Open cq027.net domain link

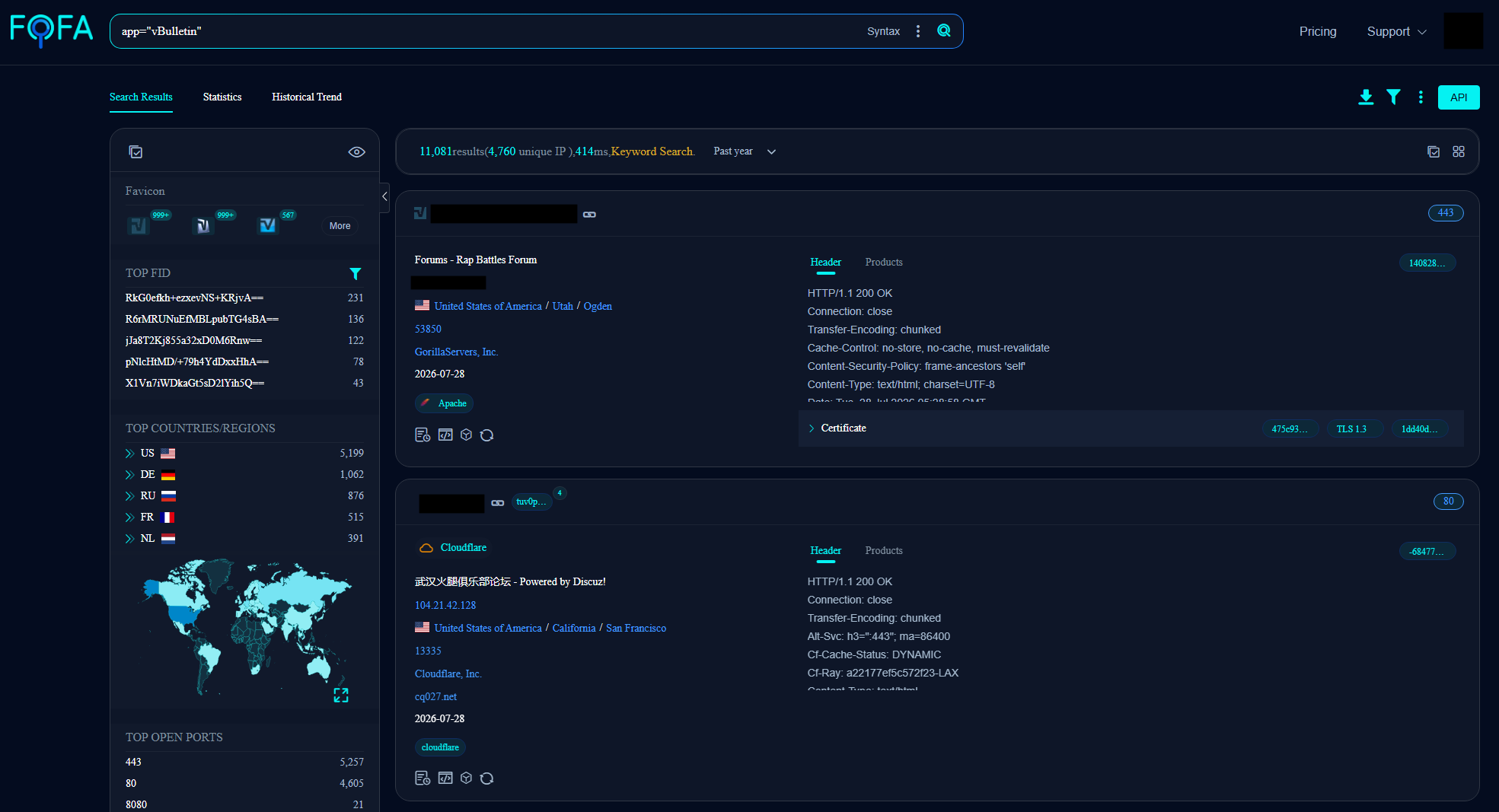point(435,697)
